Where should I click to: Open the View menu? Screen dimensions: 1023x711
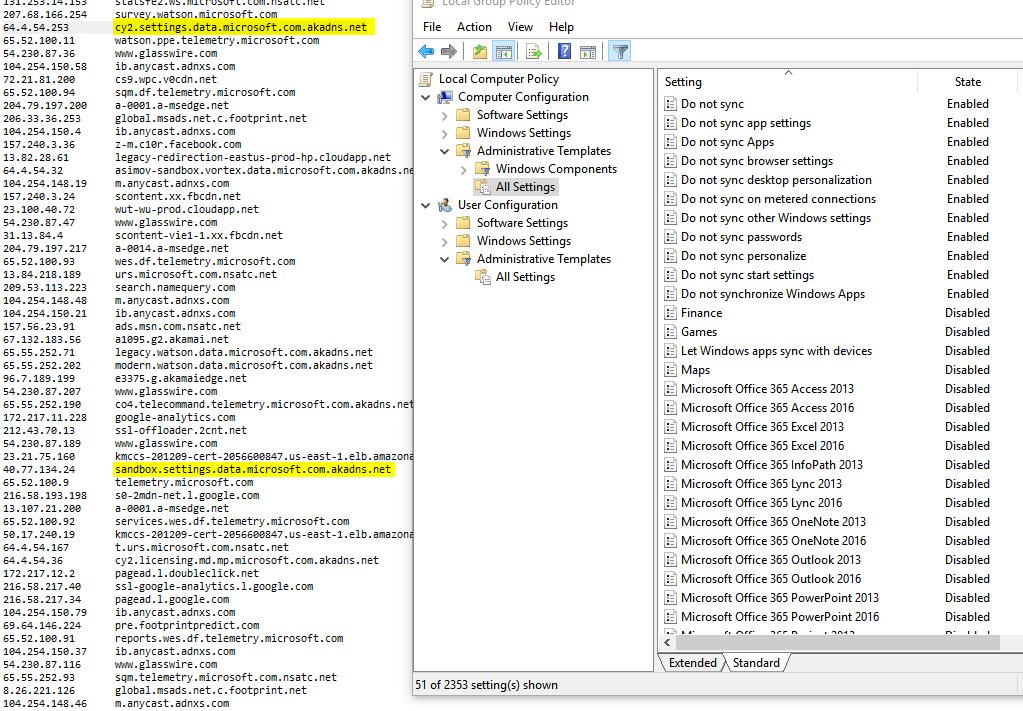[520, 27]
